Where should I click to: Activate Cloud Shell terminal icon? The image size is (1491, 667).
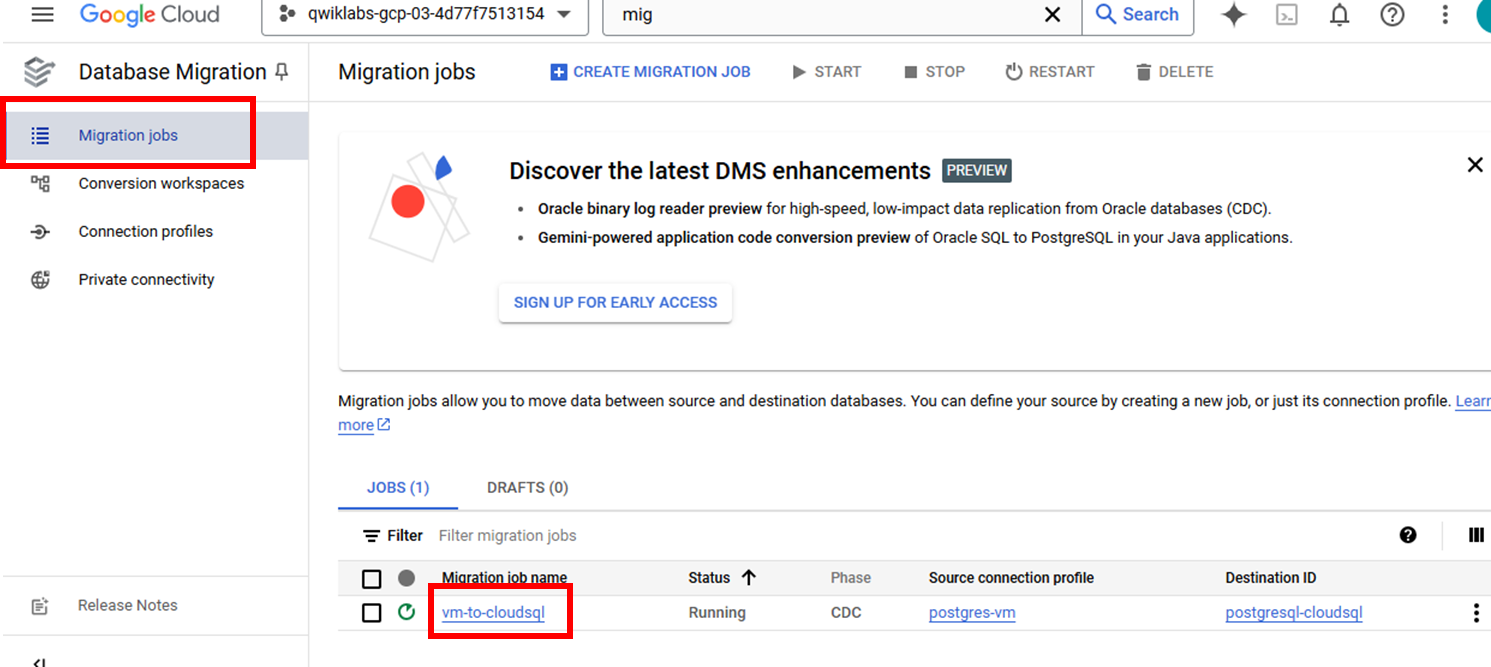pos(1288,15)
